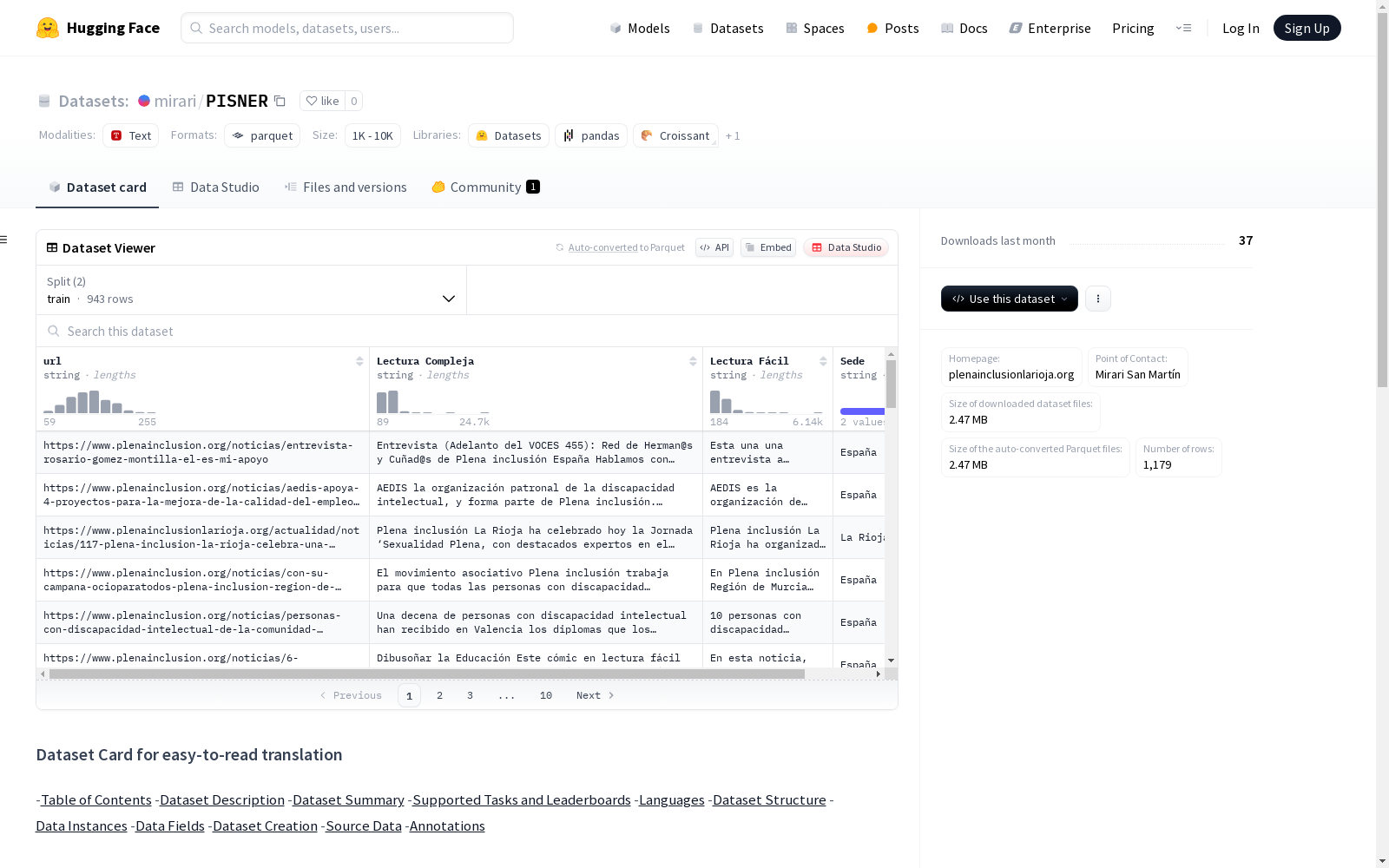Switch to the Data Studio tab
This screenshot has width=1389, height=868.
[215, 187]
